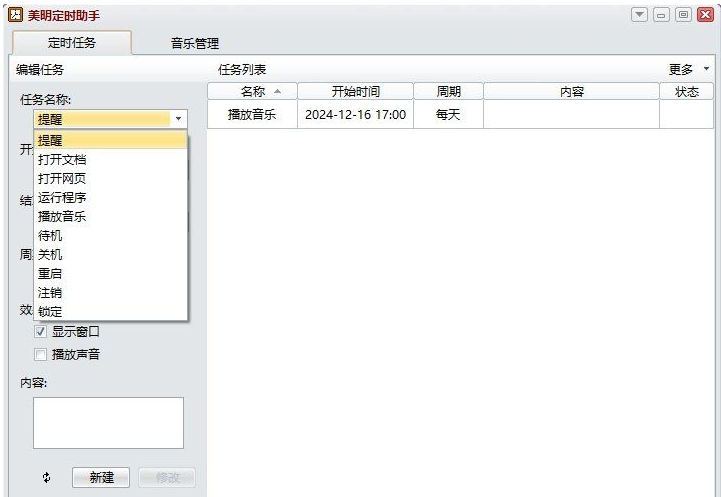Screen dimensions: 721x497
Task: Click the 状态 column header
Action: [687, 91]
